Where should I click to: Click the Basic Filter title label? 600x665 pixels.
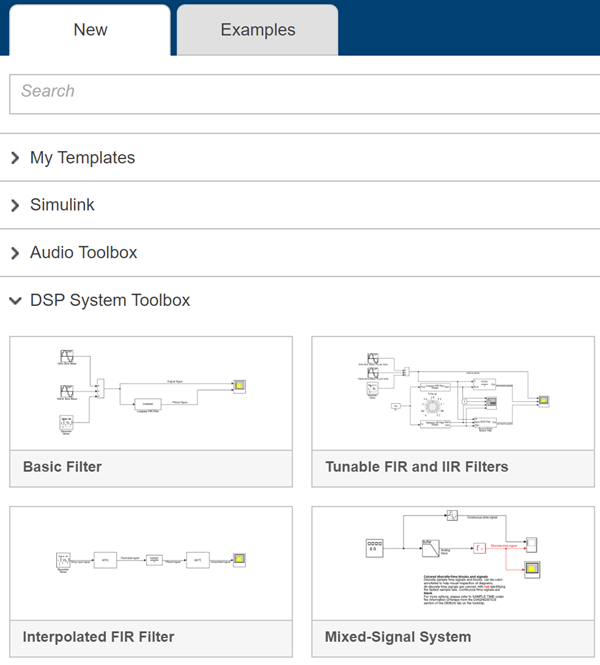(x=62, y=467)
